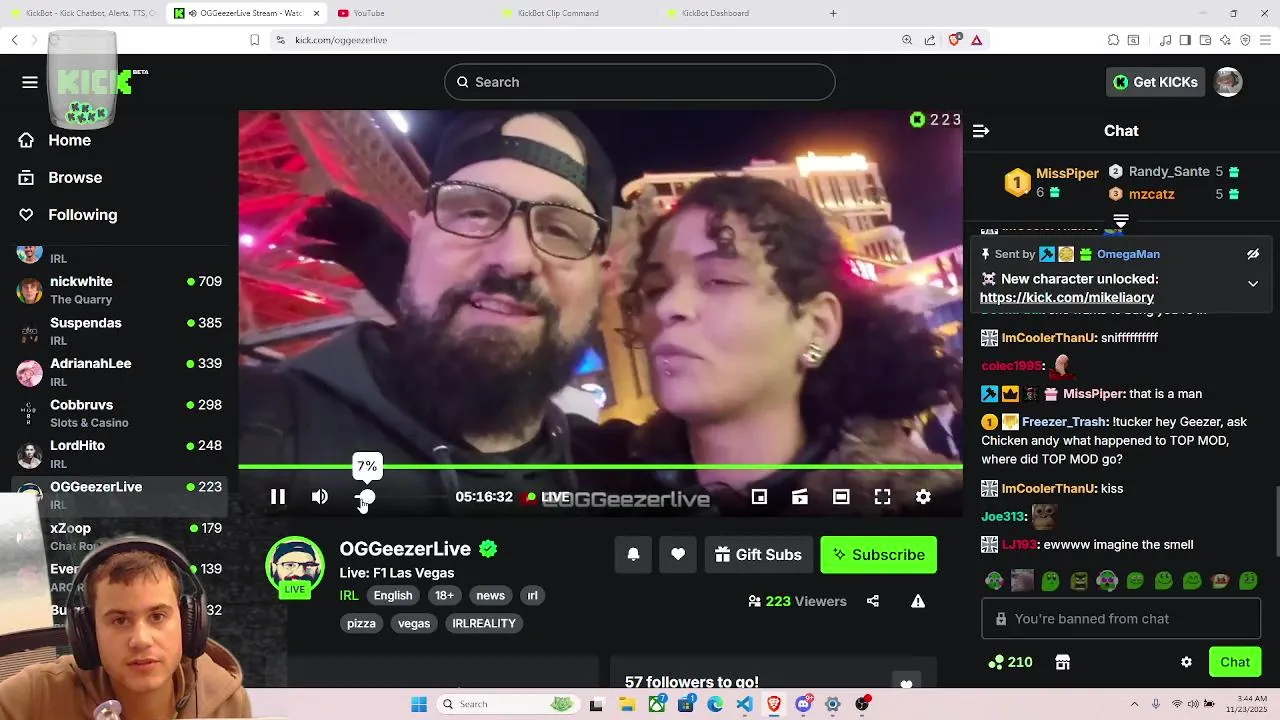
Task: Hide the pinned message
Action: pyautogui.click(x=1253, y=254)
